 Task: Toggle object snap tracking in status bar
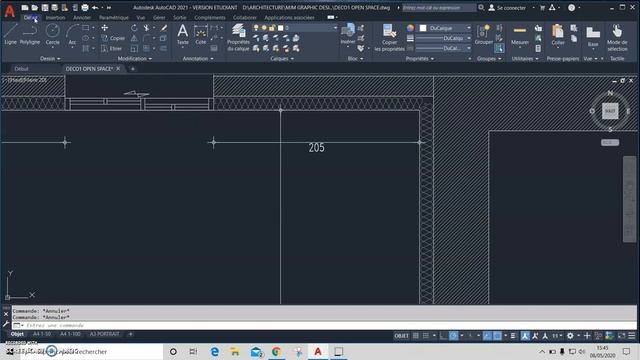487,336
